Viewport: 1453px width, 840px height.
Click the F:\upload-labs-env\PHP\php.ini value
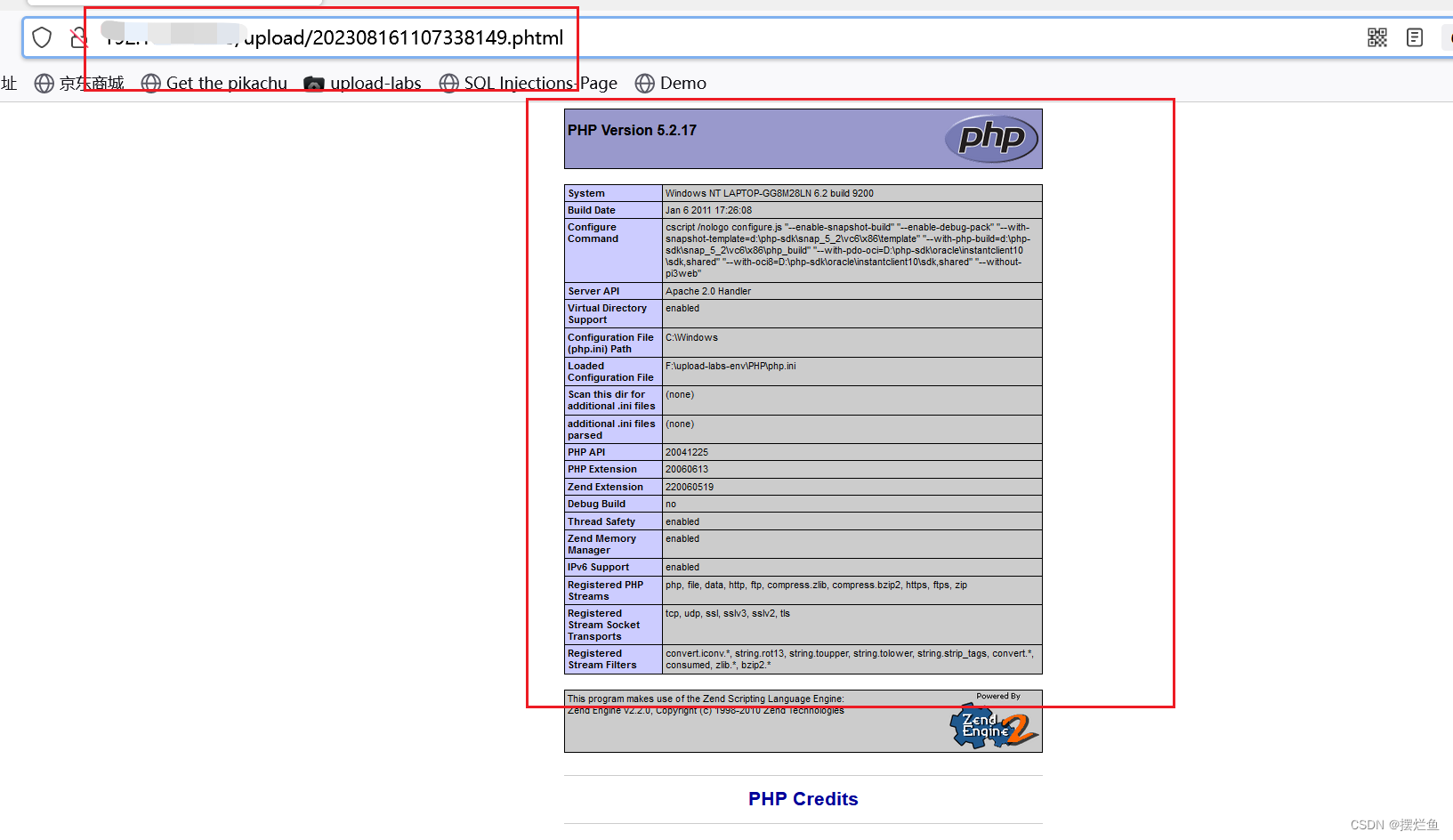pyautogui.click(x=731, y=366)
